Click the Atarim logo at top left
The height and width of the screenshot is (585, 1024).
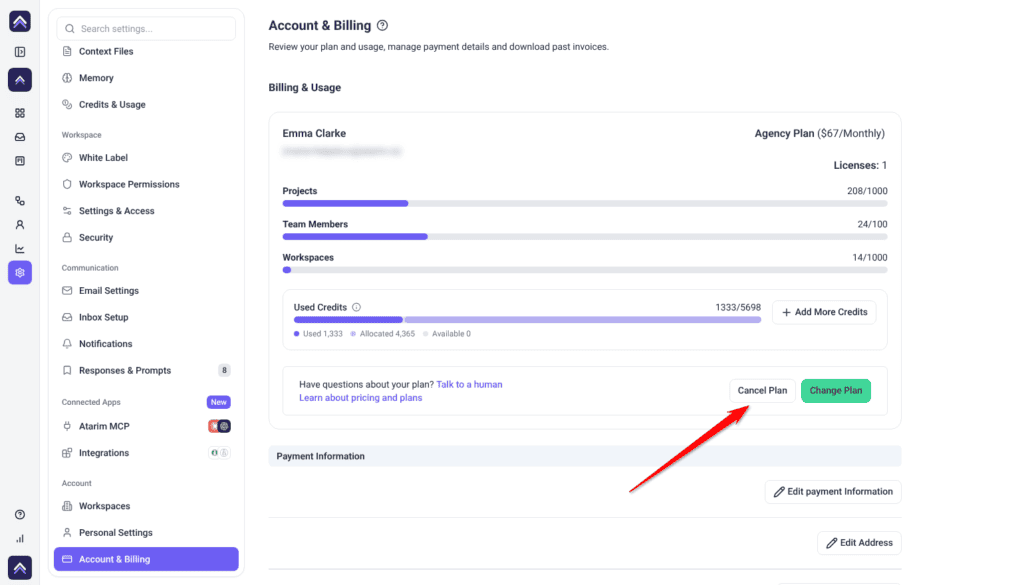point(20,22)
